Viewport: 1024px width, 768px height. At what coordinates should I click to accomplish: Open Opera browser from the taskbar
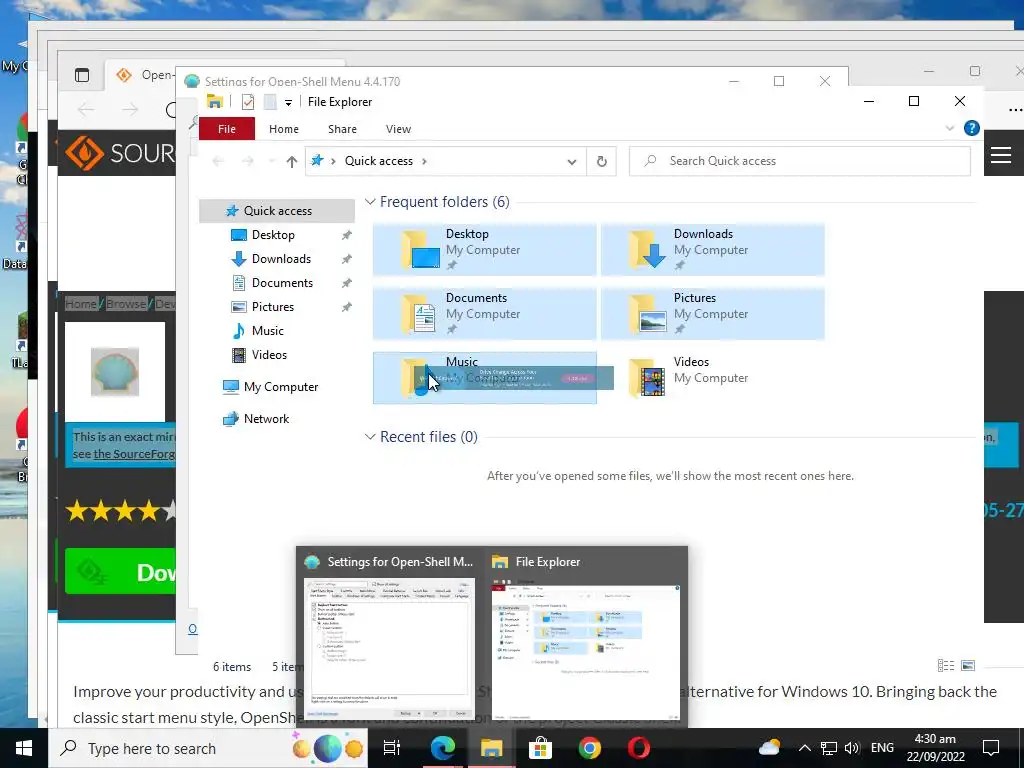pos(638,748)
